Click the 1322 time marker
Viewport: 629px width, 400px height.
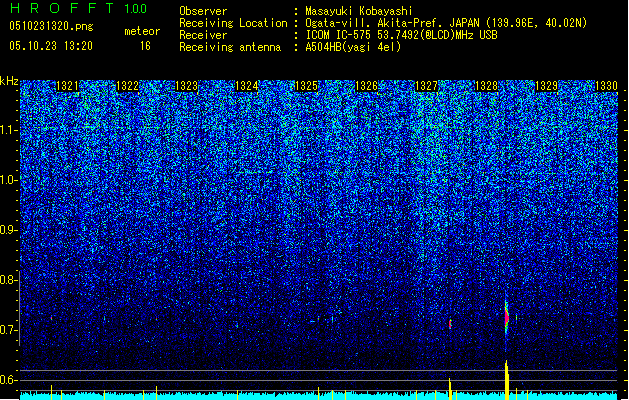point(127,86)
